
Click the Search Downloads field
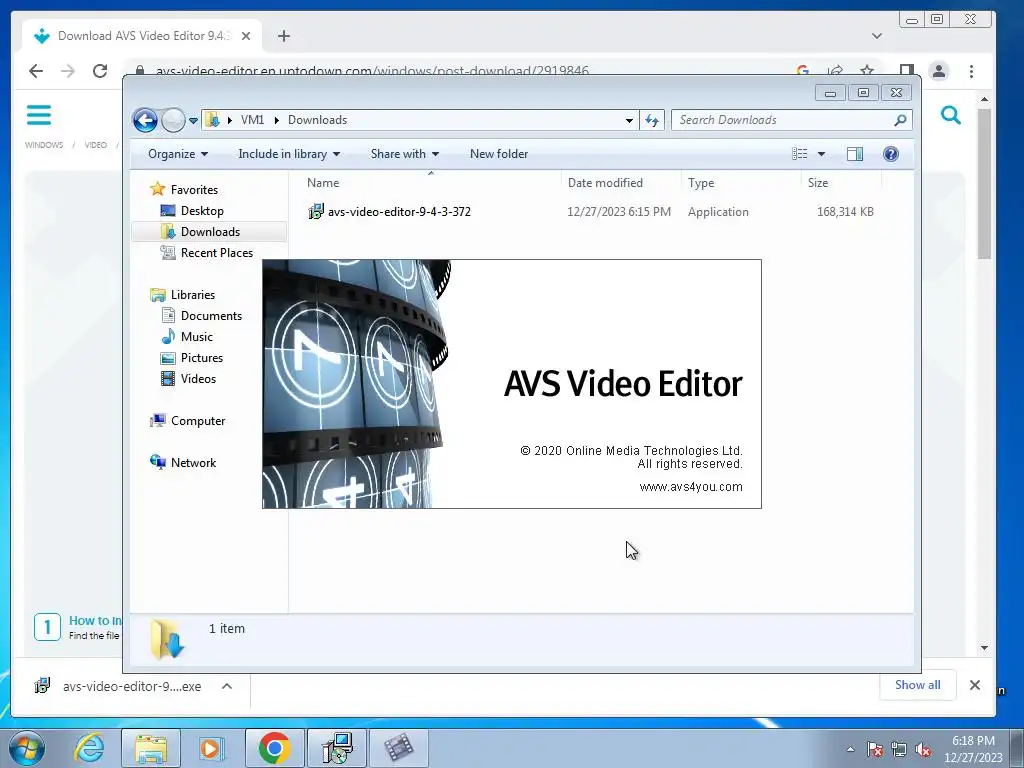click(791, 120)
